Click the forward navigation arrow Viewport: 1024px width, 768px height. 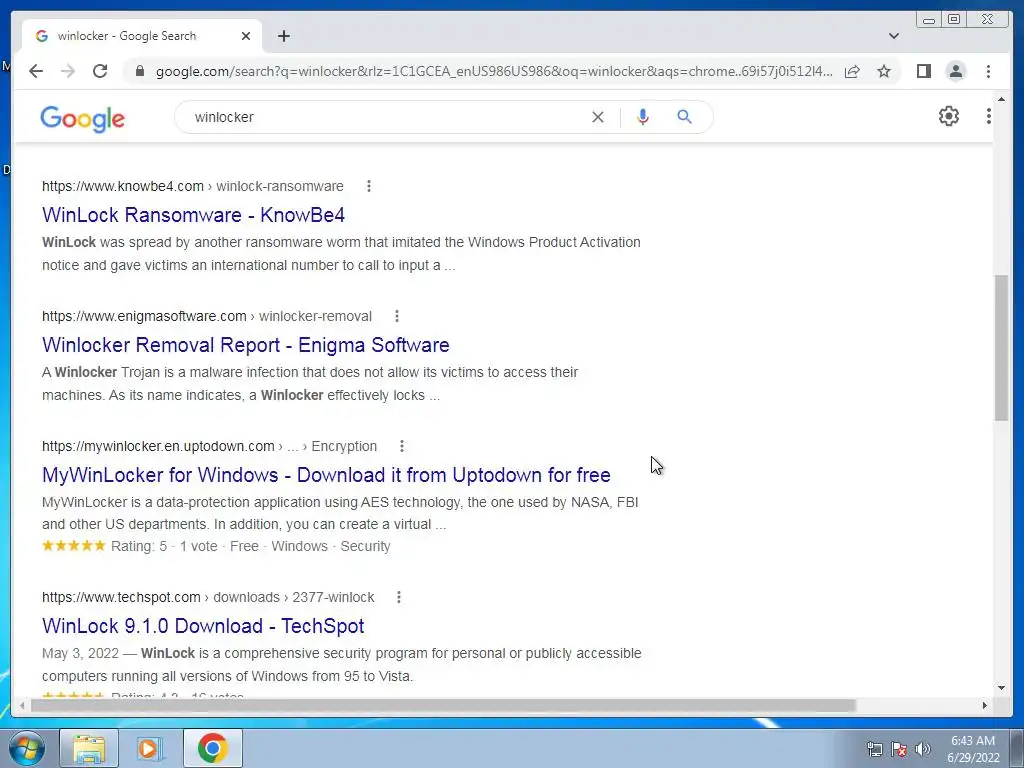tap(68, 71)
